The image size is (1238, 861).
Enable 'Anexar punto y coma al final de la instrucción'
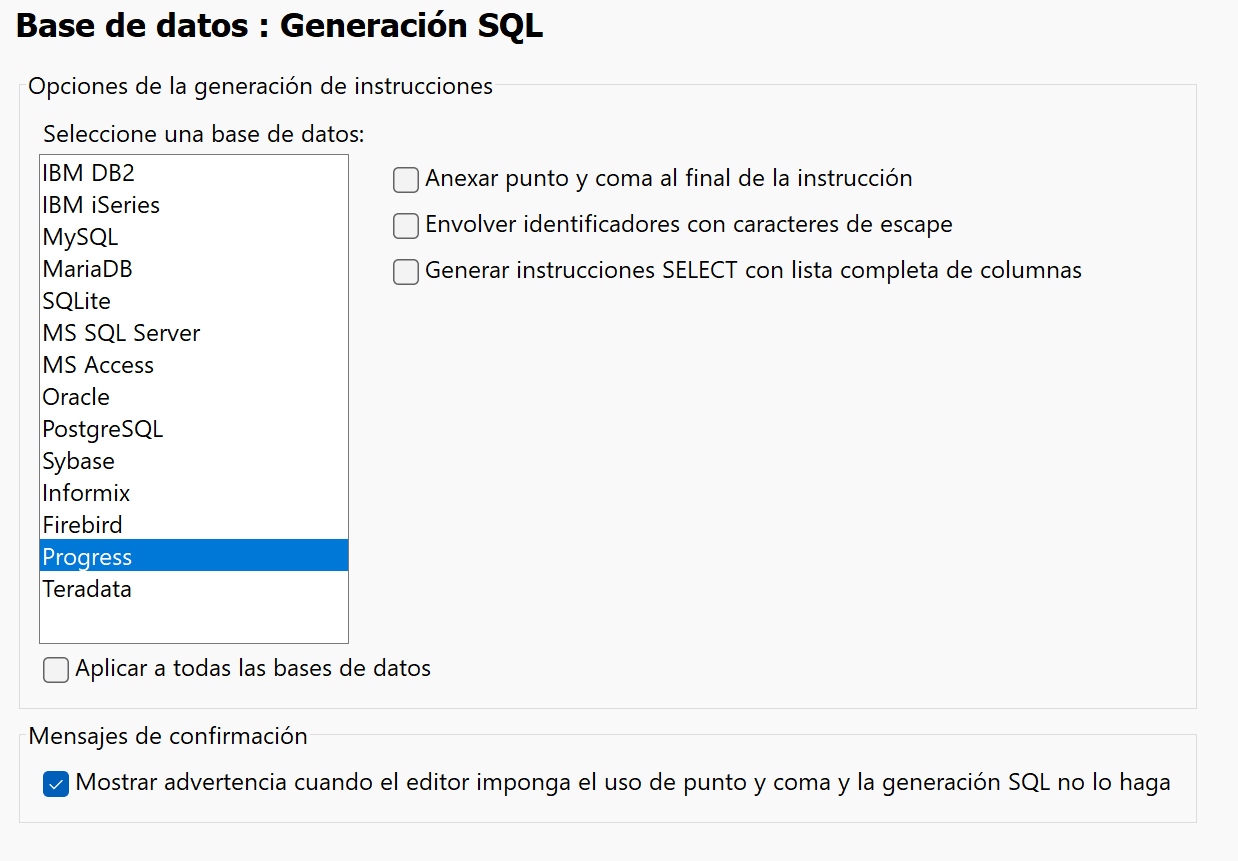(405, 179)
